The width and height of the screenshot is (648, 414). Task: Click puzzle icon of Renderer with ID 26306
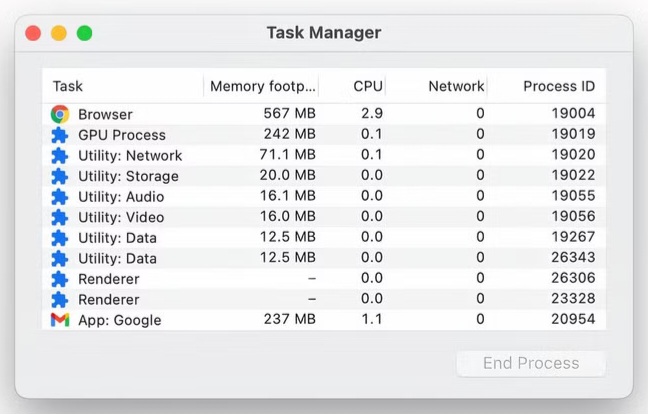pyautogui.click(x=60, y=279)
